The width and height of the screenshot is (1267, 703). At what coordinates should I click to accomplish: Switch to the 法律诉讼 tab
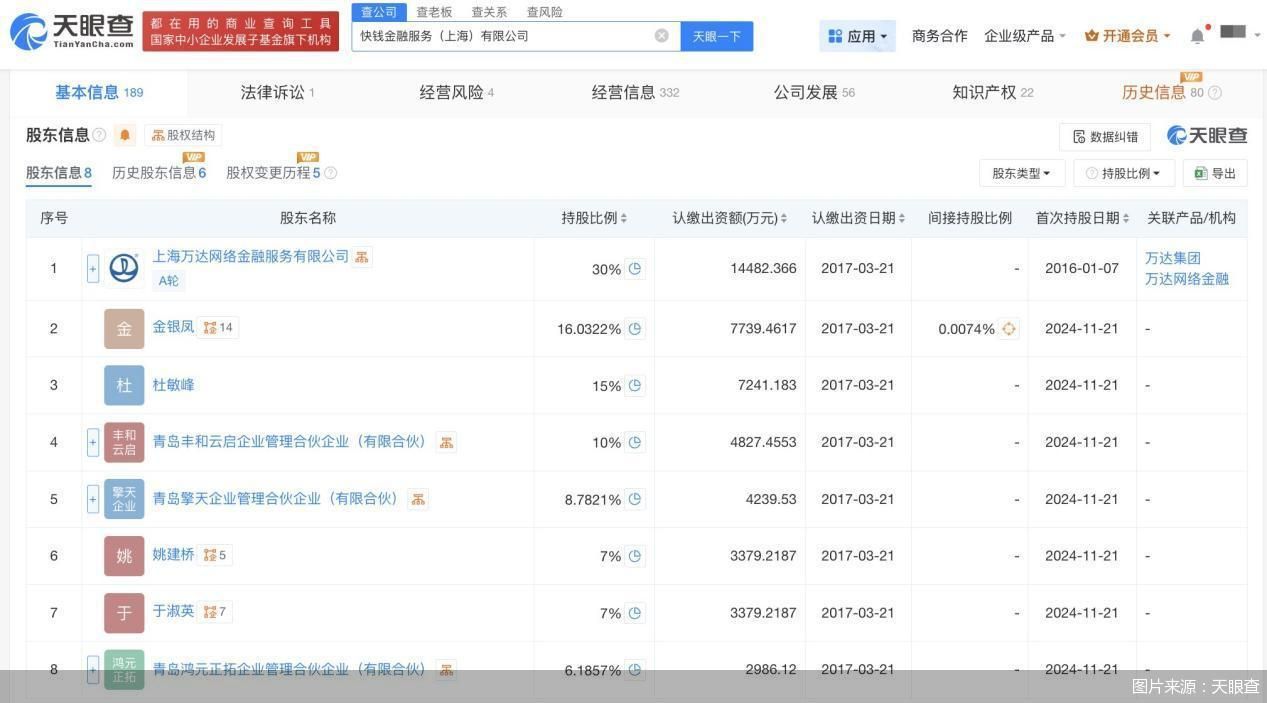tap(278, 93)
